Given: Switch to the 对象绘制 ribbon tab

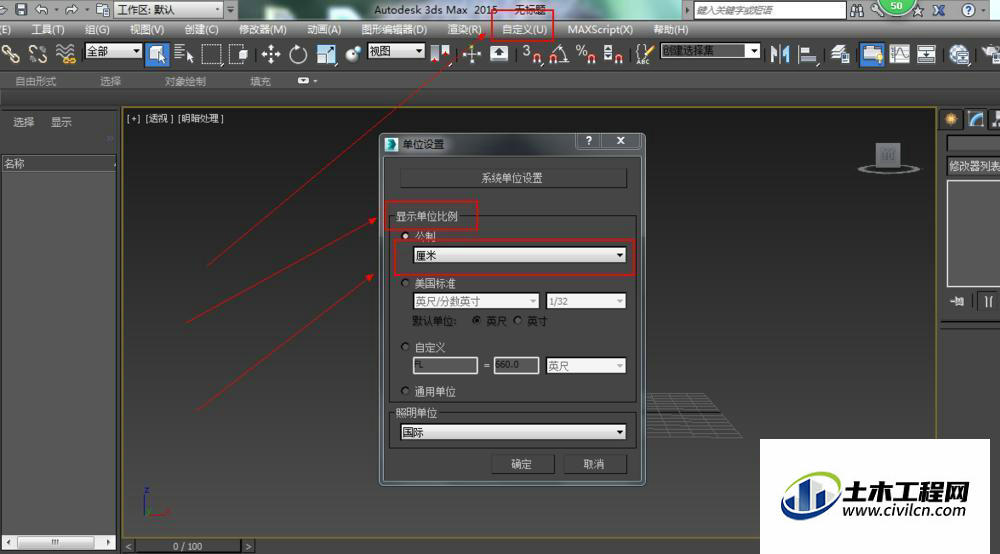Looking at the screenshot, I should coord(185,81).
